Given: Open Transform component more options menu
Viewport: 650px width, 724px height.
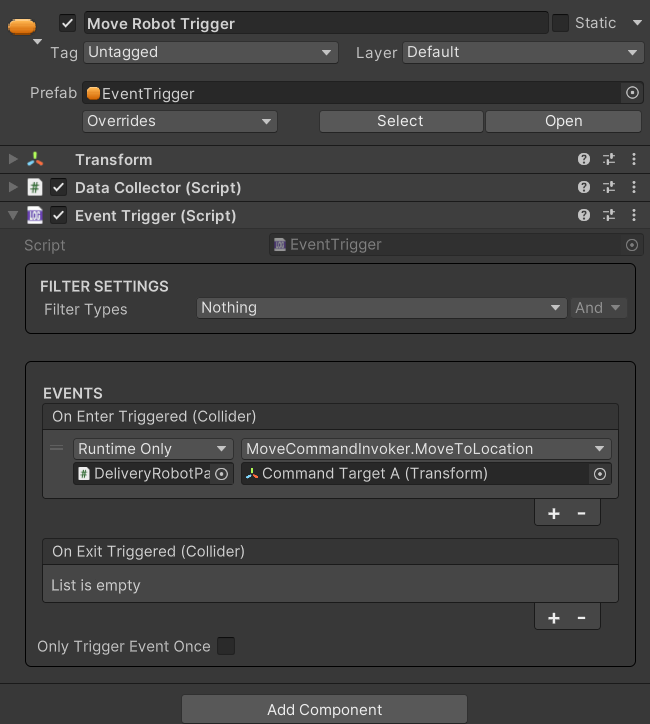Looking at the screenshot, I should point(634,159).
